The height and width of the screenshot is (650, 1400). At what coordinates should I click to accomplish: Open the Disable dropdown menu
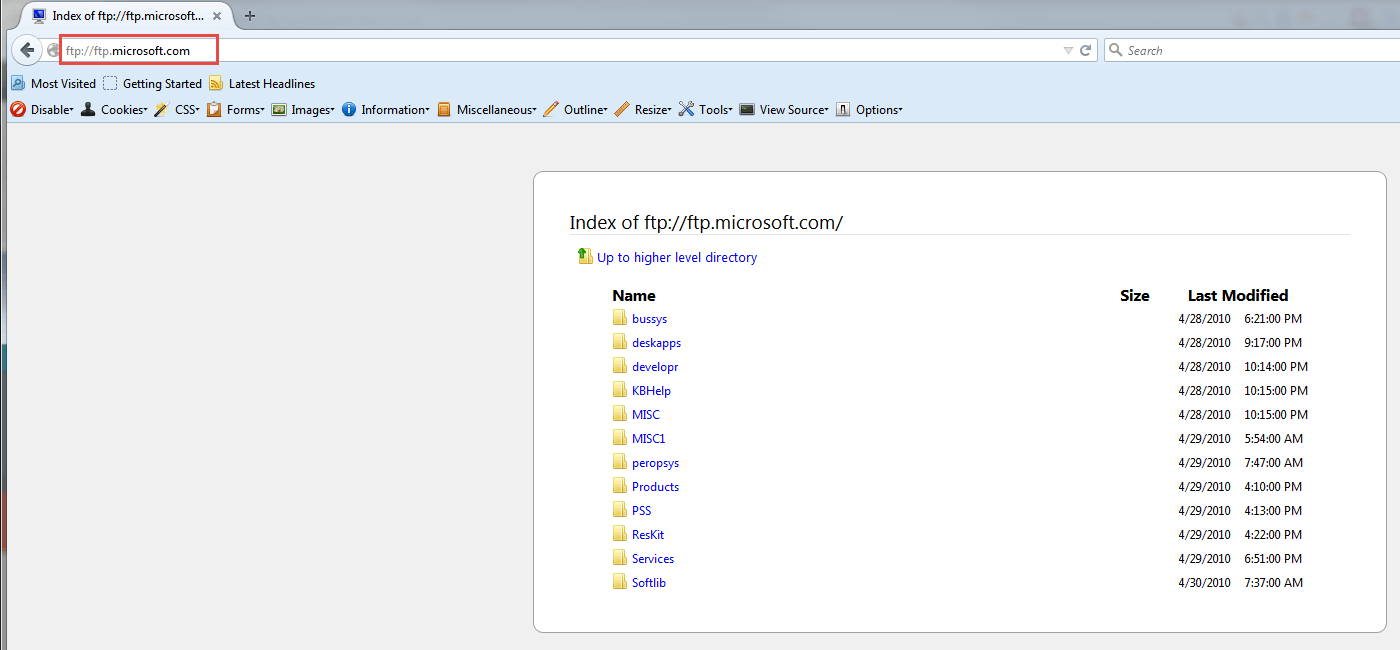pos(42,110)
